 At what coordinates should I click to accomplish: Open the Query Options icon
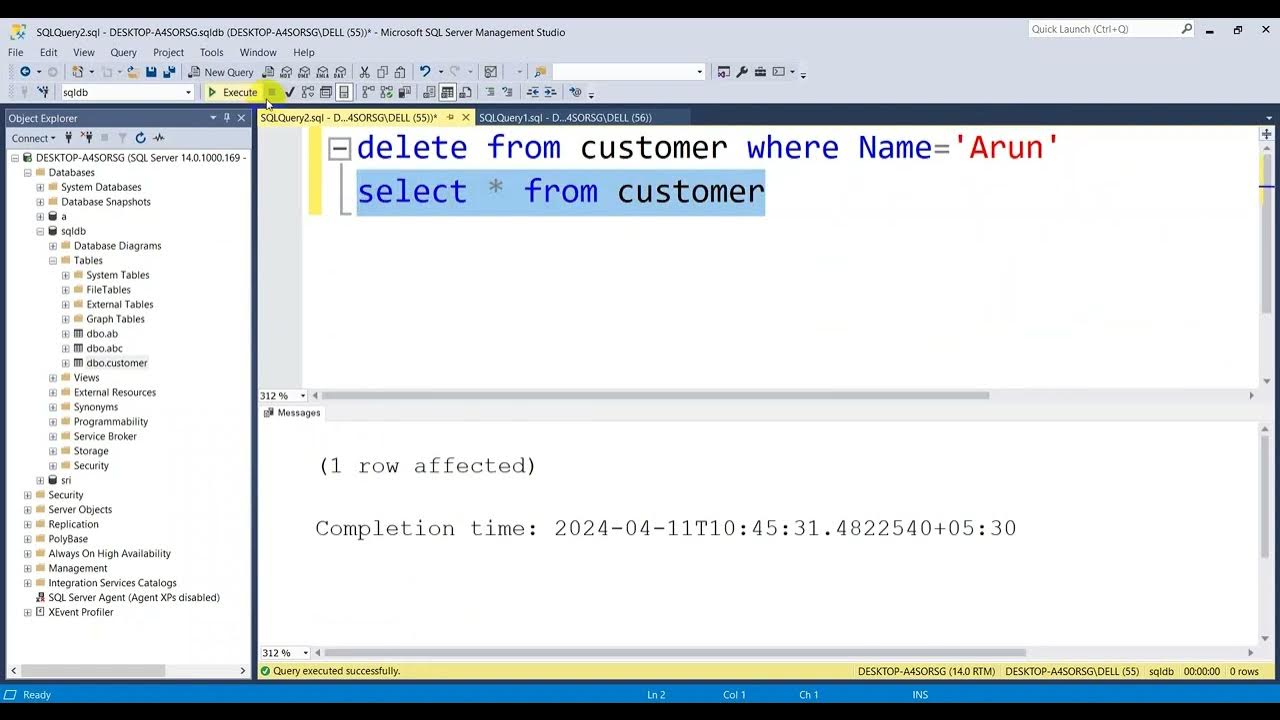tap(325, 92)
